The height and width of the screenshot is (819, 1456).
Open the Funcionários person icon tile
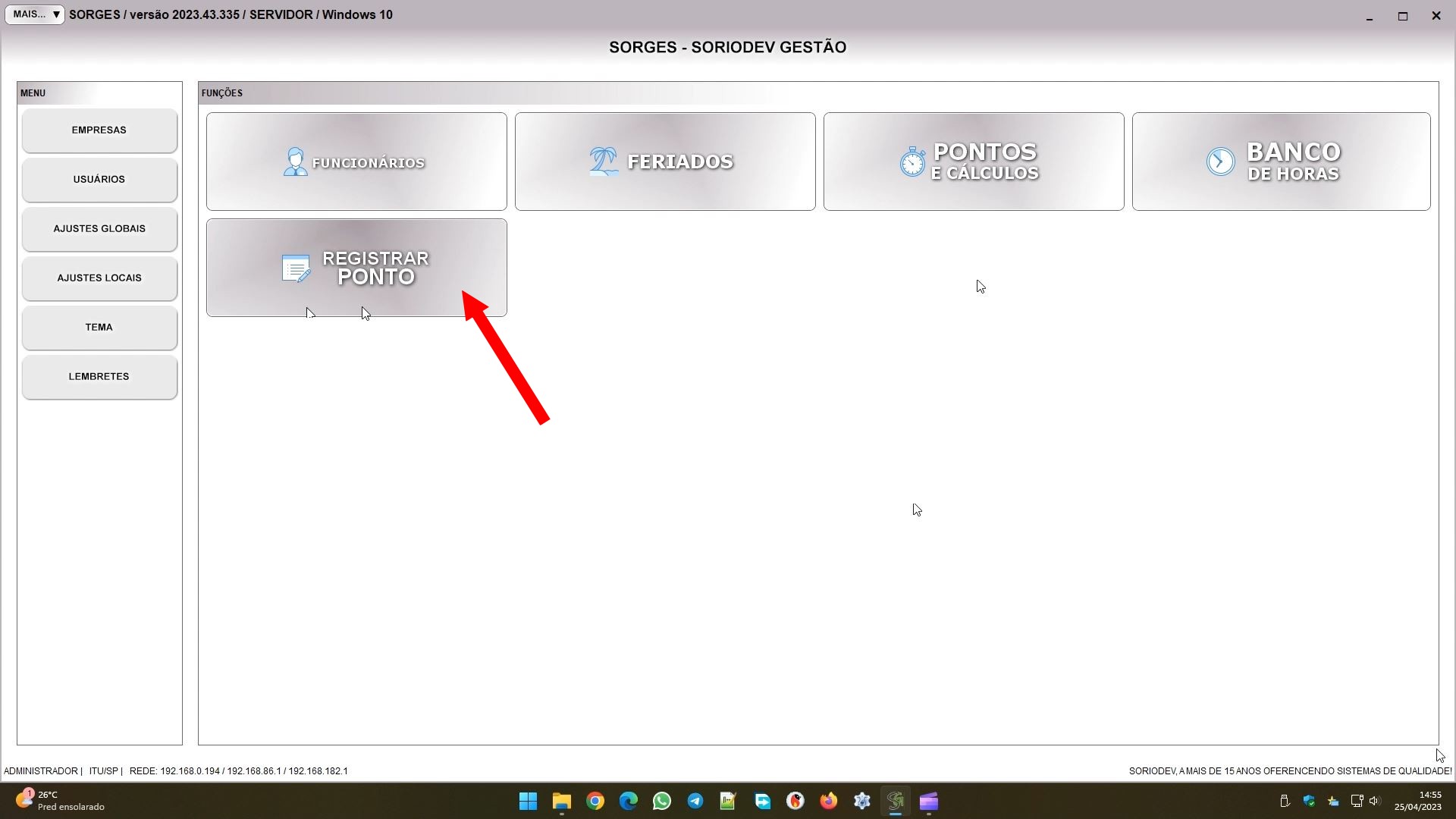[x=295, y=162]
